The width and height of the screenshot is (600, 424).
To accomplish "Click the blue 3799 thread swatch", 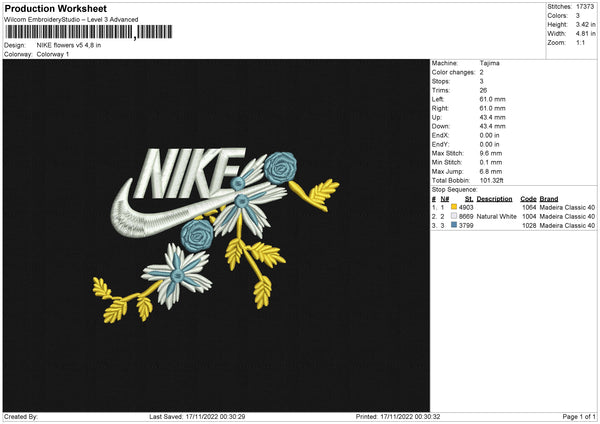I will [454, 225].
